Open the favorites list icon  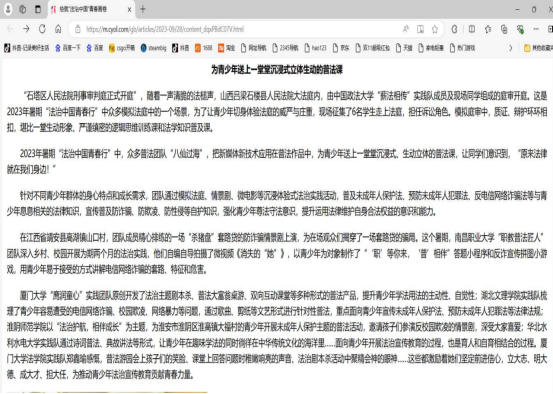[488, 29]
